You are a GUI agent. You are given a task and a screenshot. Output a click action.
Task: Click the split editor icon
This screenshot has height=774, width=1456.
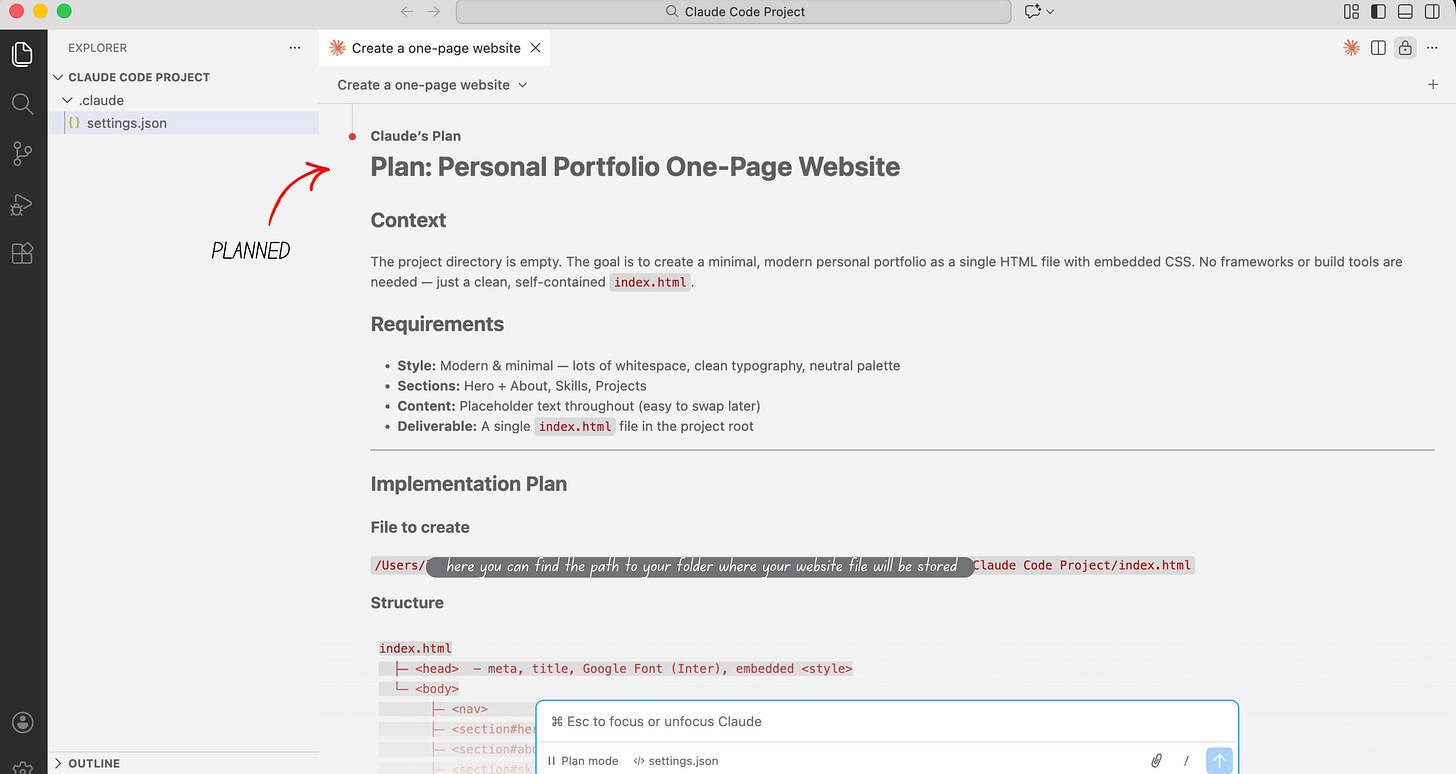tap(1378, 47)
